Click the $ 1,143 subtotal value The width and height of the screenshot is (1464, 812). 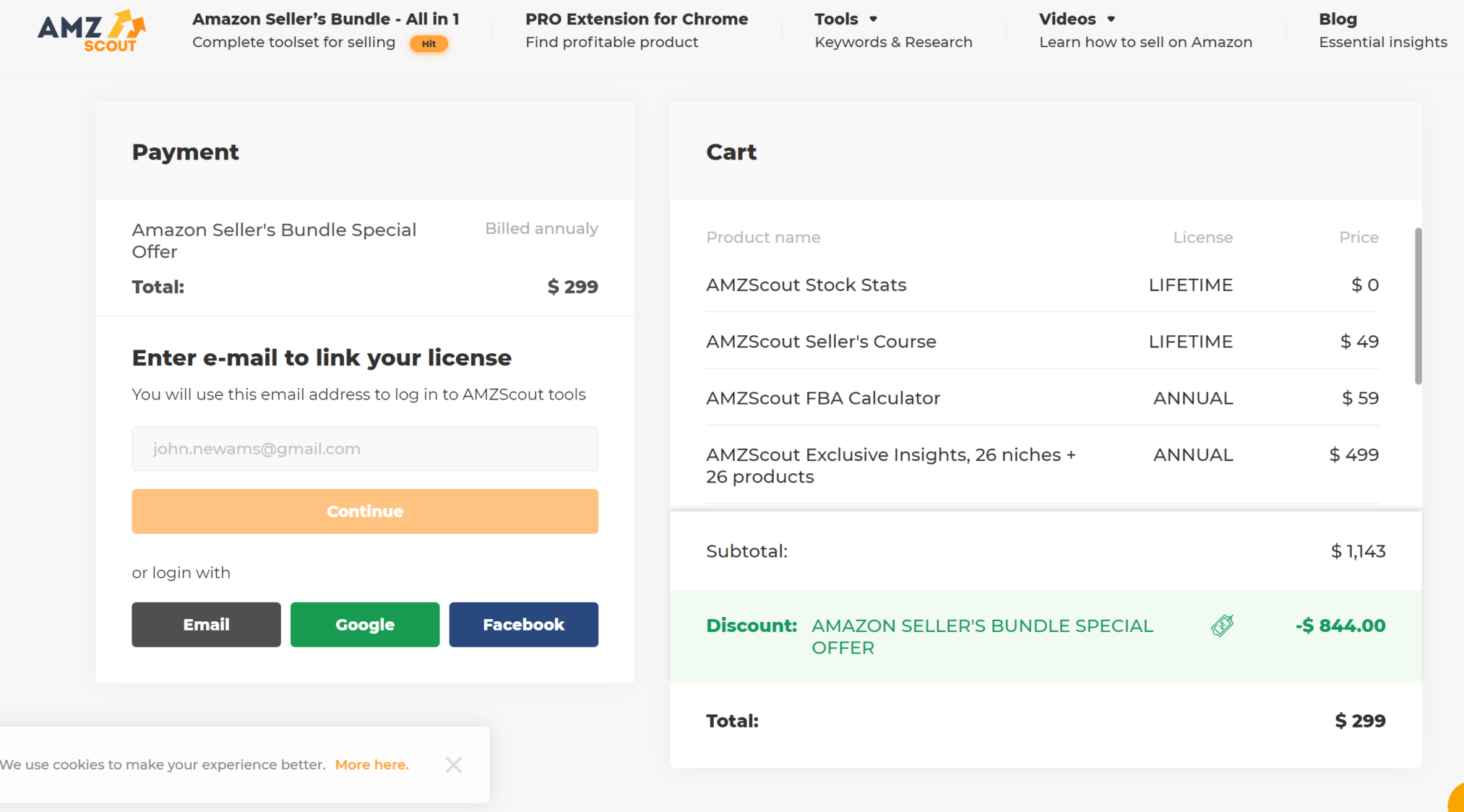pyautogui.click(x=1358, y=551)
